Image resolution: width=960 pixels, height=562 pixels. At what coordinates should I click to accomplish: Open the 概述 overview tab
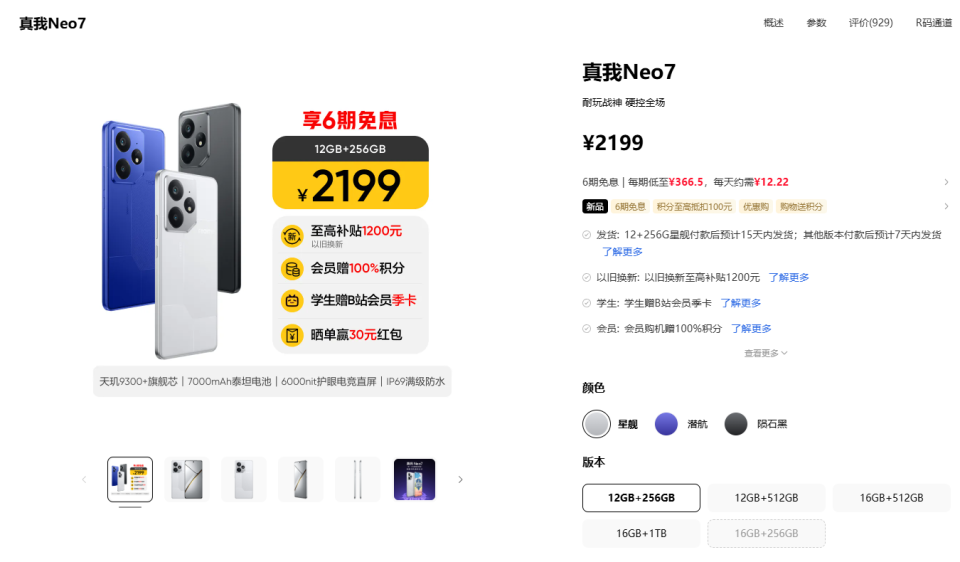(773, 23)
